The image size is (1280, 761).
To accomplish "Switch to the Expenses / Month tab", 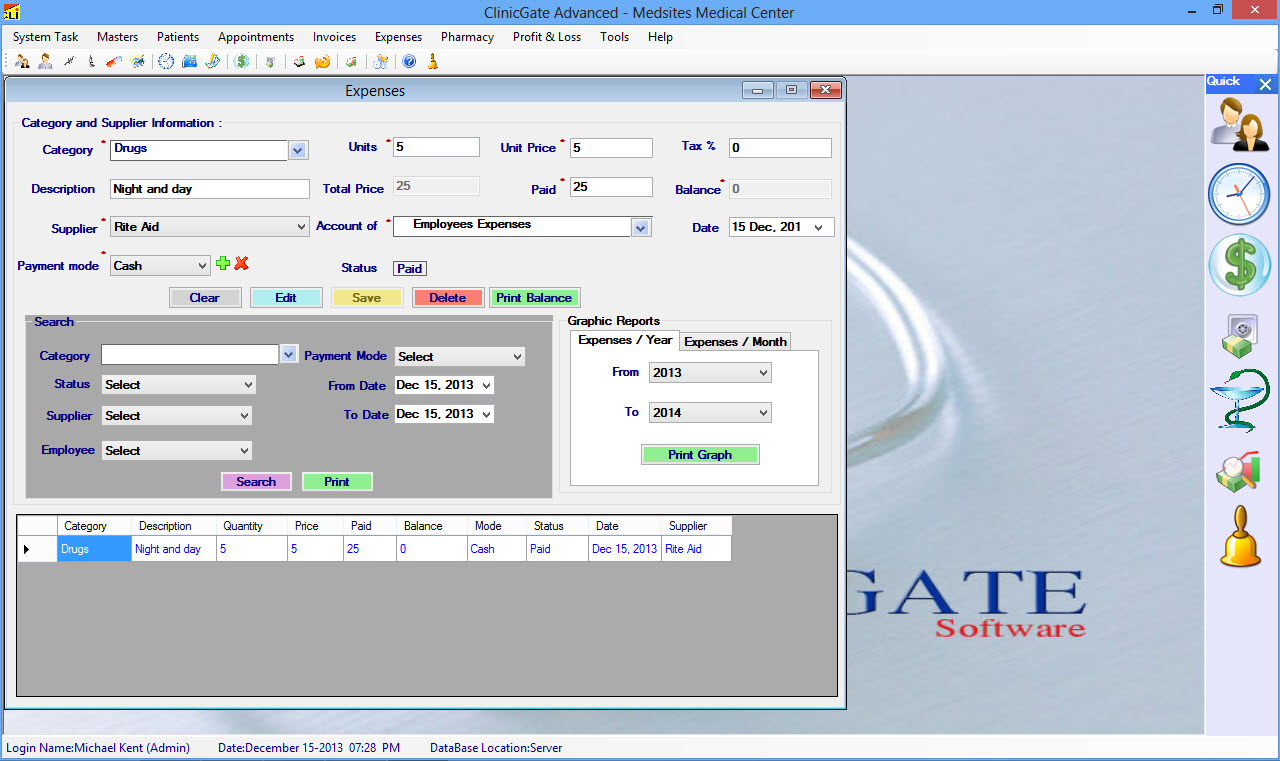I will (735, 342).
